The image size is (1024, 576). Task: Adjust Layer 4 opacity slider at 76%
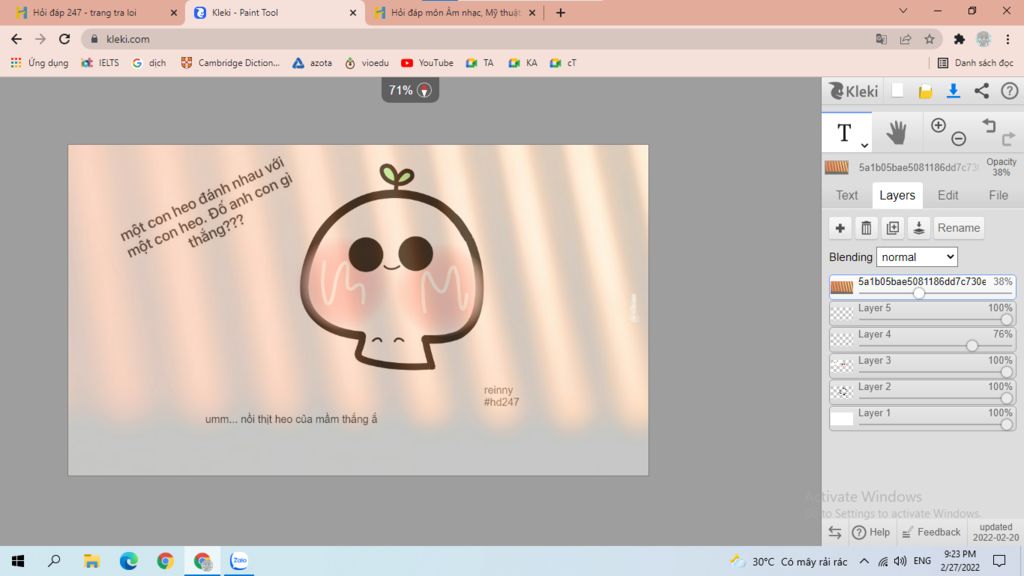972,345
